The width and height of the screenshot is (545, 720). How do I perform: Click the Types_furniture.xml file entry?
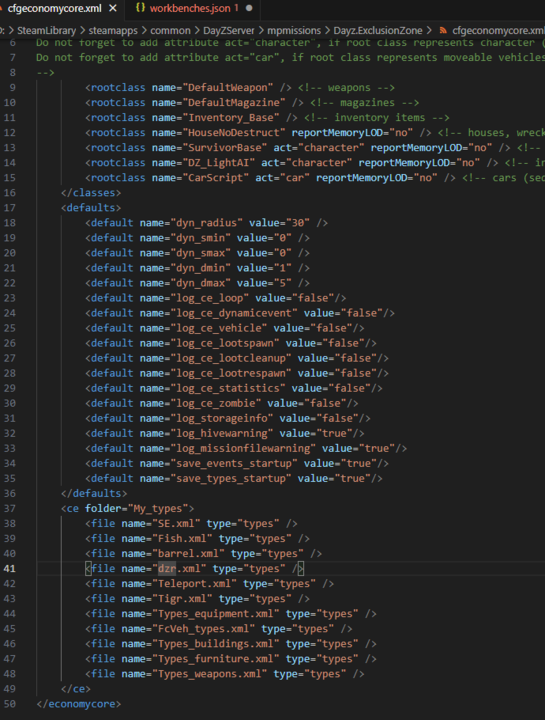click(230, 659)
